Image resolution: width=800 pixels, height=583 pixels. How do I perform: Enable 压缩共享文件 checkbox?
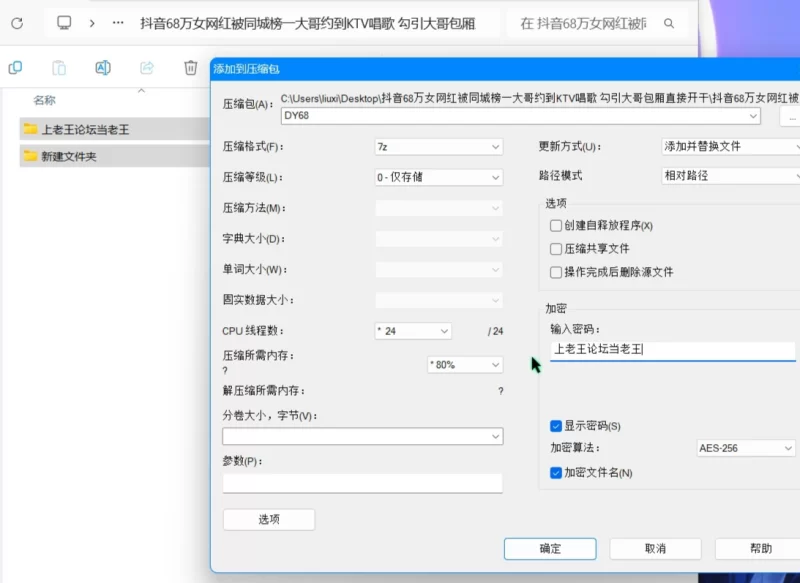(x=556, y=249)
